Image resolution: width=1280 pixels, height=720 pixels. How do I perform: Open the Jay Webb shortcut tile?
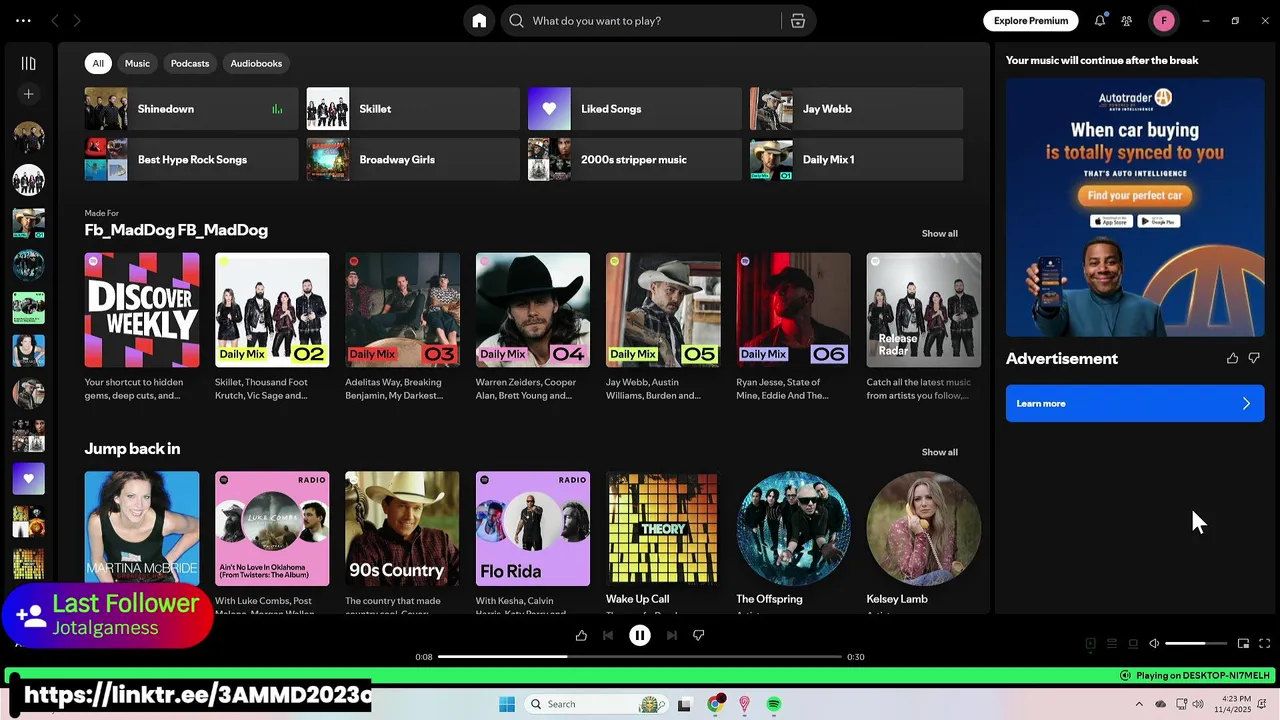[856, 109]
